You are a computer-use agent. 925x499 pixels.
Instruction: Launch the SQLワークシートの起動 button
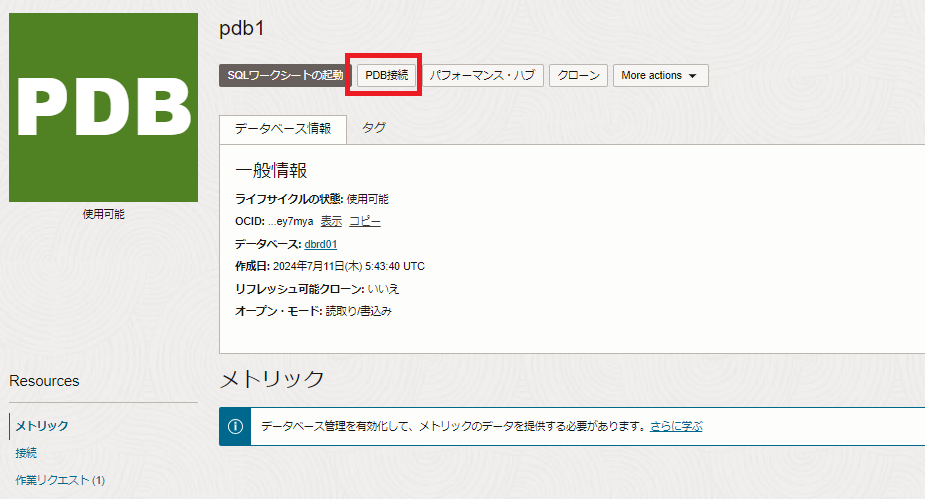point(284,75)
